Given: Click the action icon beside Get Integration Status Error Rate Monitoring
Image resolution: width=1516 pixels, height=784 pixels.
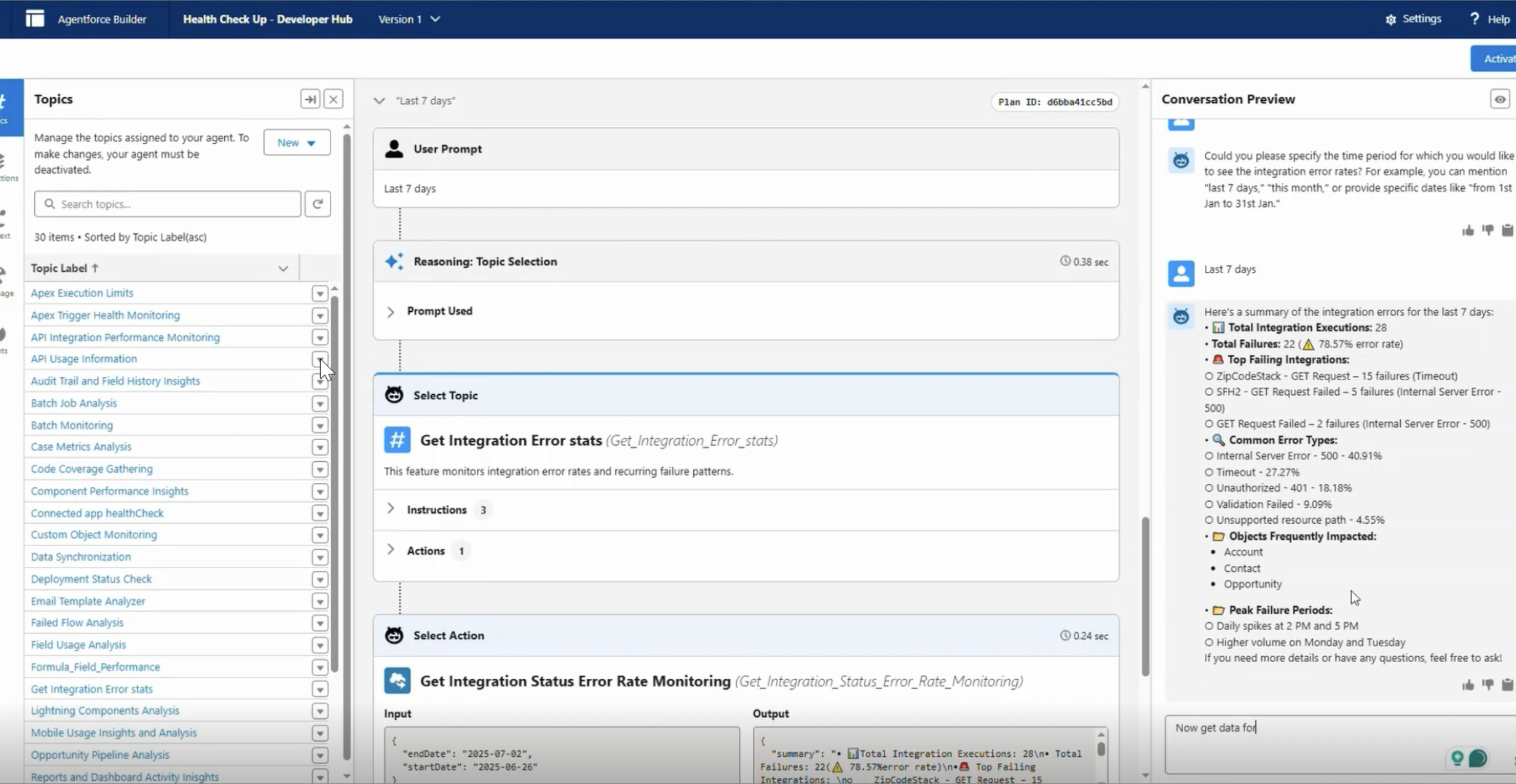Looking at the screenshot, I should pos(397,681).
